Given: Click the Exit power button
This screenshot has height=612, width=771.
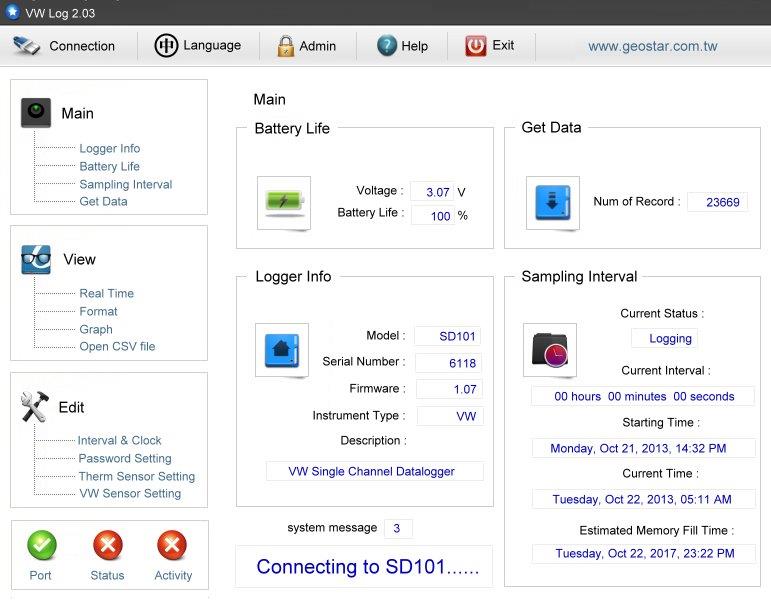Looking at the screenshot, I should (490, 46).
